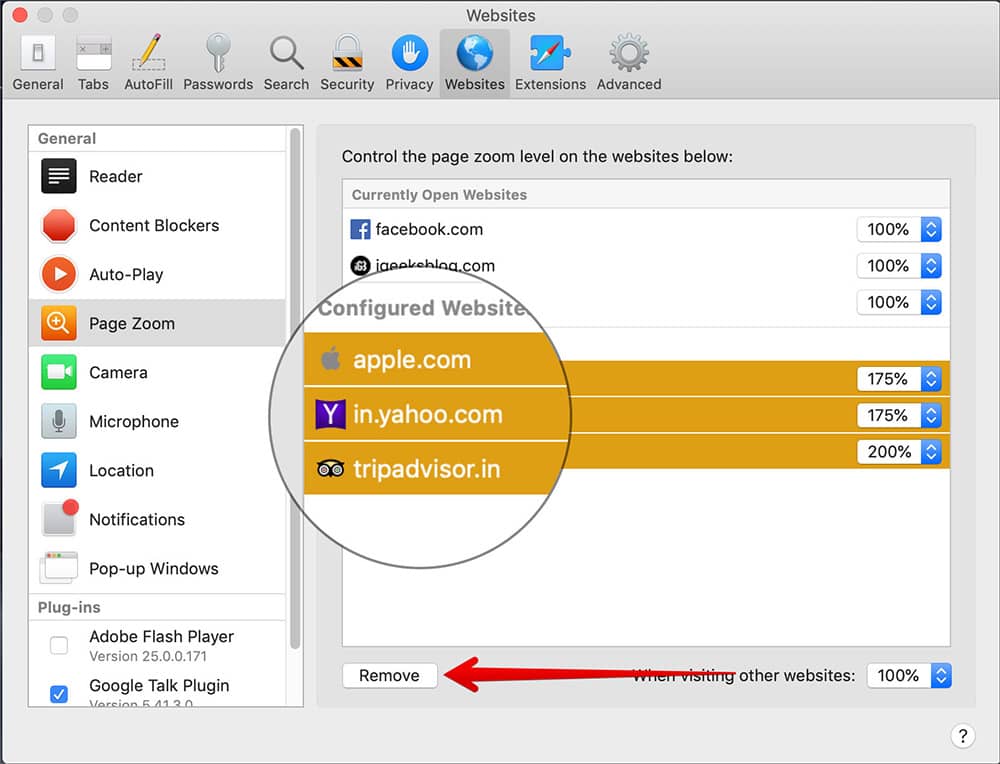This screenshot has height=764, width=1000.
Task: Increase tripadvisor.in zoom using its stepper
Action: click(x=932, y=447)
